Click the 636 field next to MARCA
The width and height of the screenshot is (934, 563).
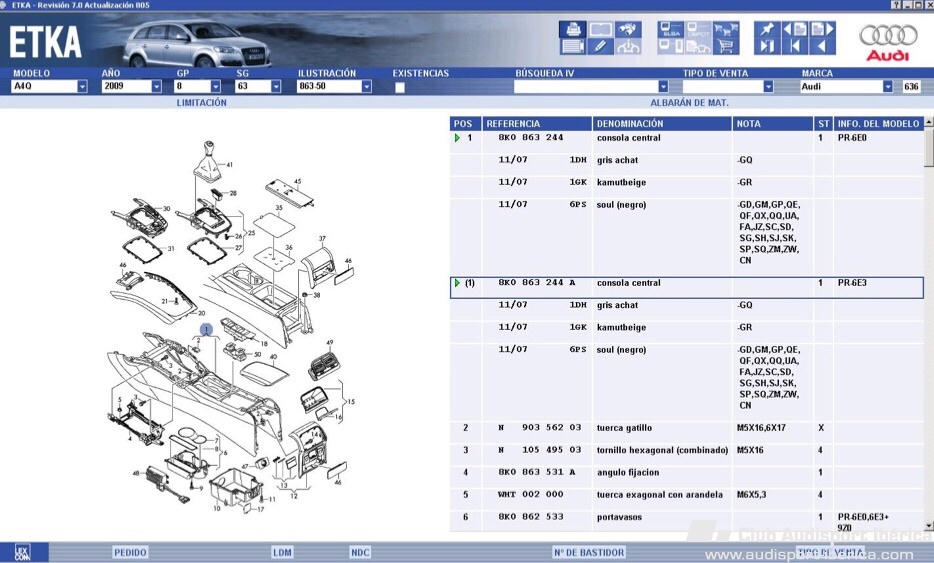[911, 86]
